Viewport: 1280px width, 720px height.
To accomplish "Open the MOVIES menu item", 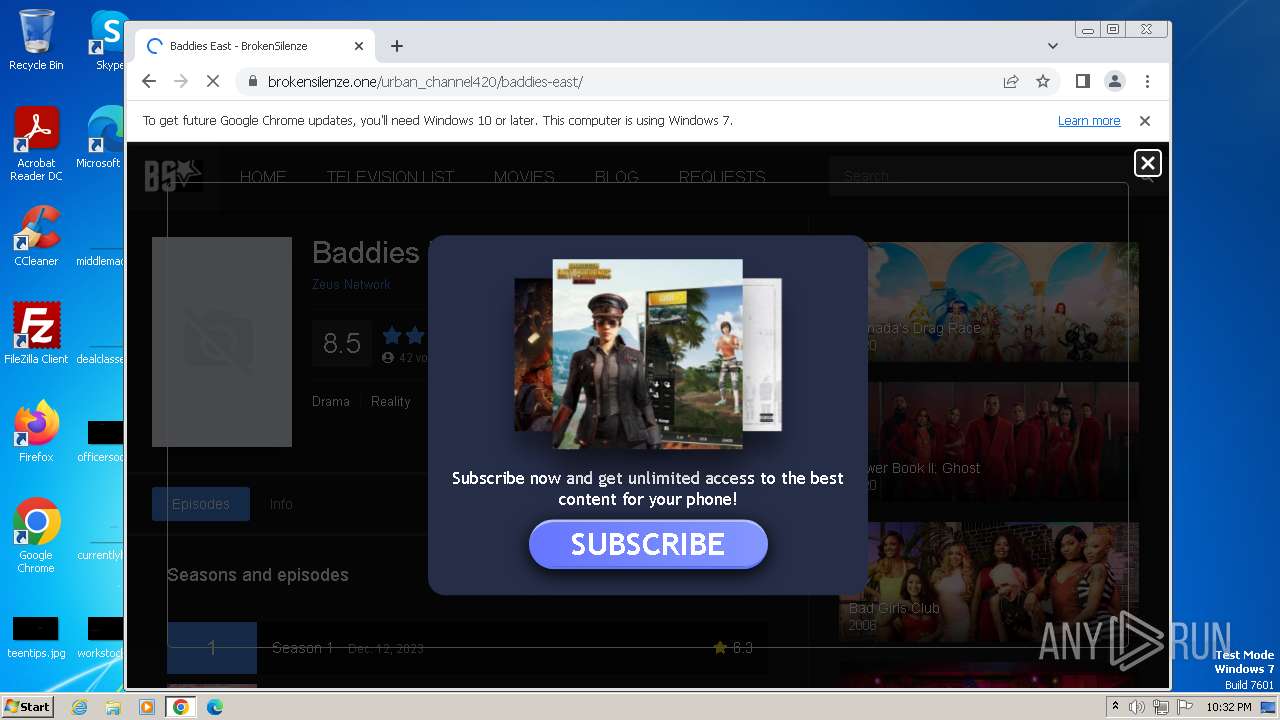I will (524, 177).
